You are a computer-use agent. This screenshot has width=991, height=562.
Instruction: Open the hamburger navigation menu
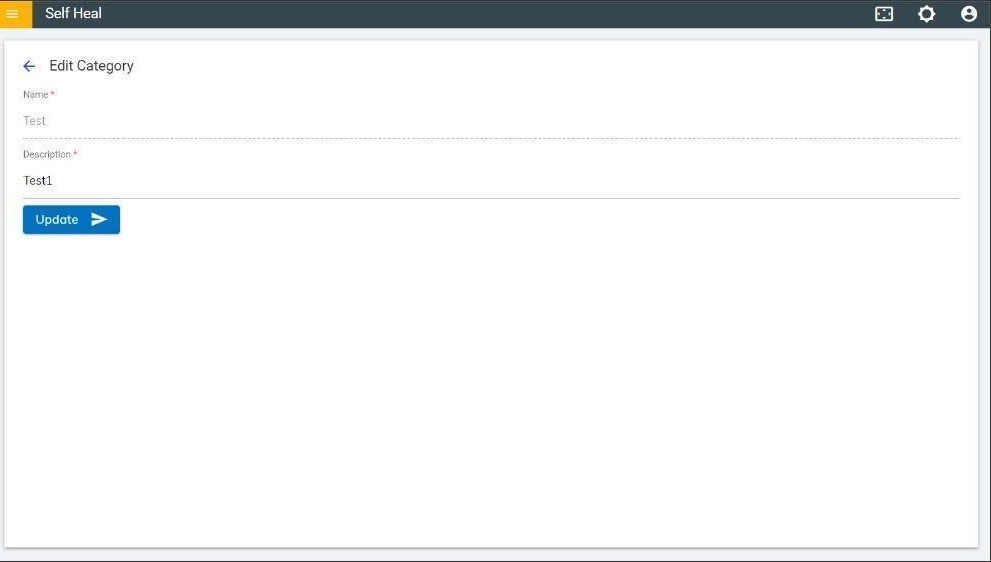coord(13,14)
